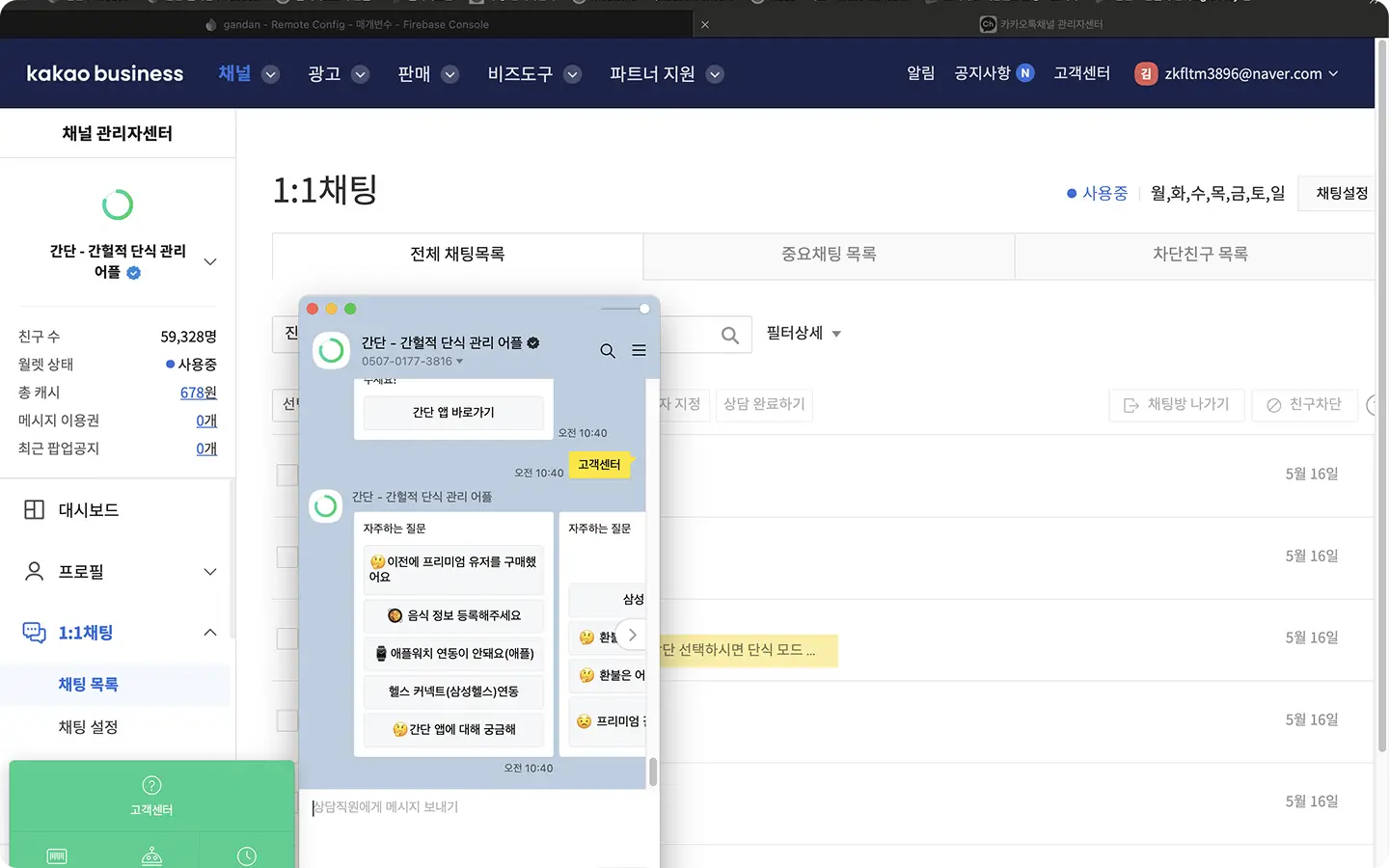Switch to the 전체 채팅목록 tab
The width and height of the screenshot is (1389, 868).
[457, 255]
